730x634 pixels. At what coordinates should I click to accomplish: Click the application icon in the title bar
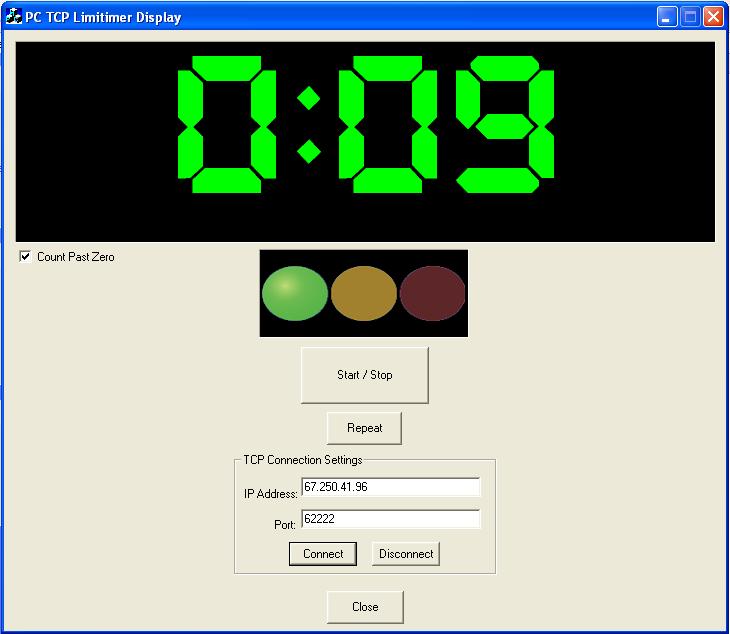[x=14, y=17]
